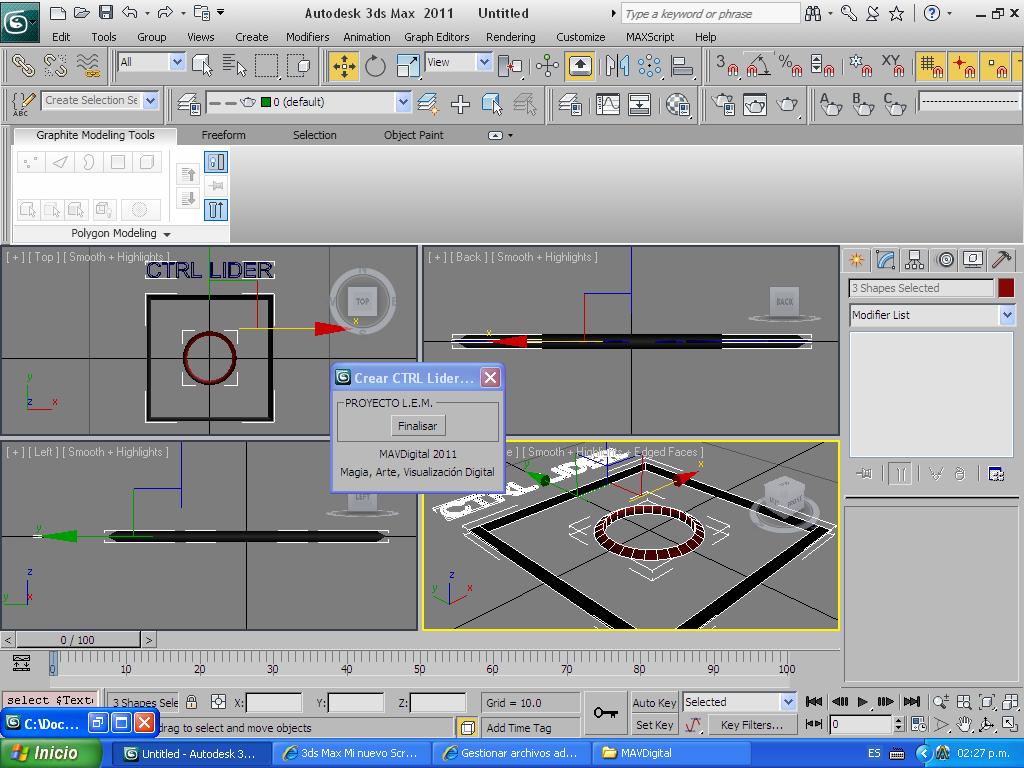Toggle Auto Key mode
The width and height of the screenshot is (1024, 768).
(x=654, y=703)
